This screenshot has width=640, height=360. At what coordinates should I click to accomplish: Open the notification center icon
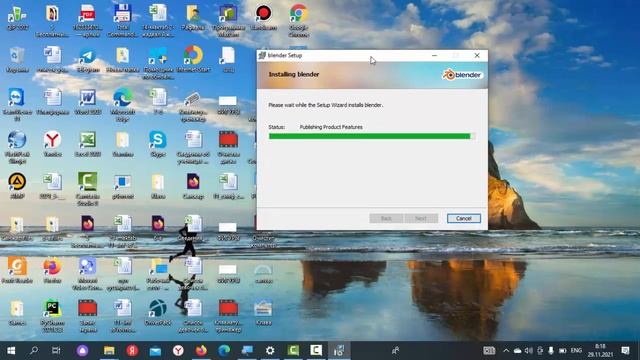[x=625, y=351]
